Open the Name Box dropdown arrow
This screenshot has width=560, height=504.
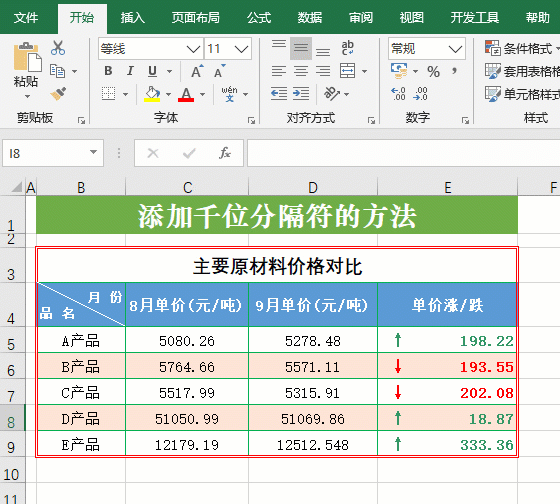[93, 153]
